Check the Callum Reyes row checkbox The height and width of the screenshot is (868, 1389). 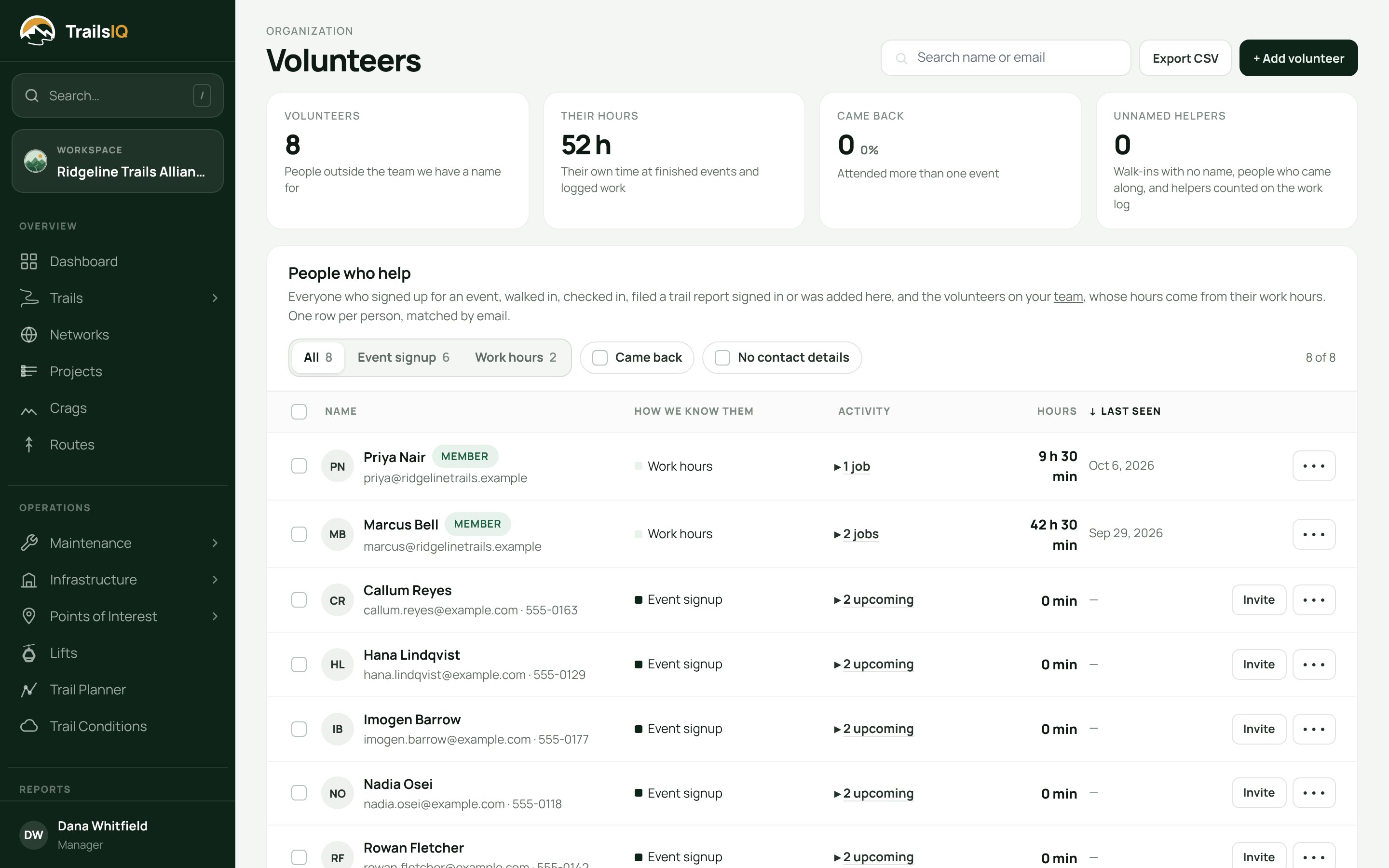pos(299,600)
